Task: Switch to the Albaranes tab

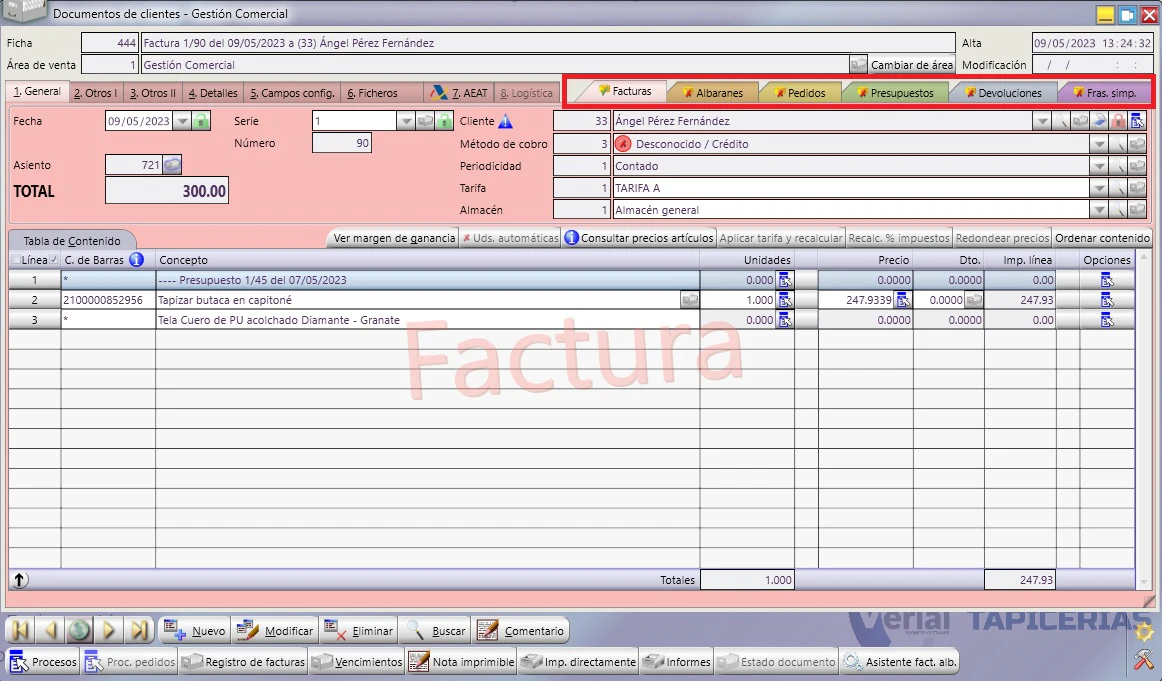Action: [x=712, y=93]
